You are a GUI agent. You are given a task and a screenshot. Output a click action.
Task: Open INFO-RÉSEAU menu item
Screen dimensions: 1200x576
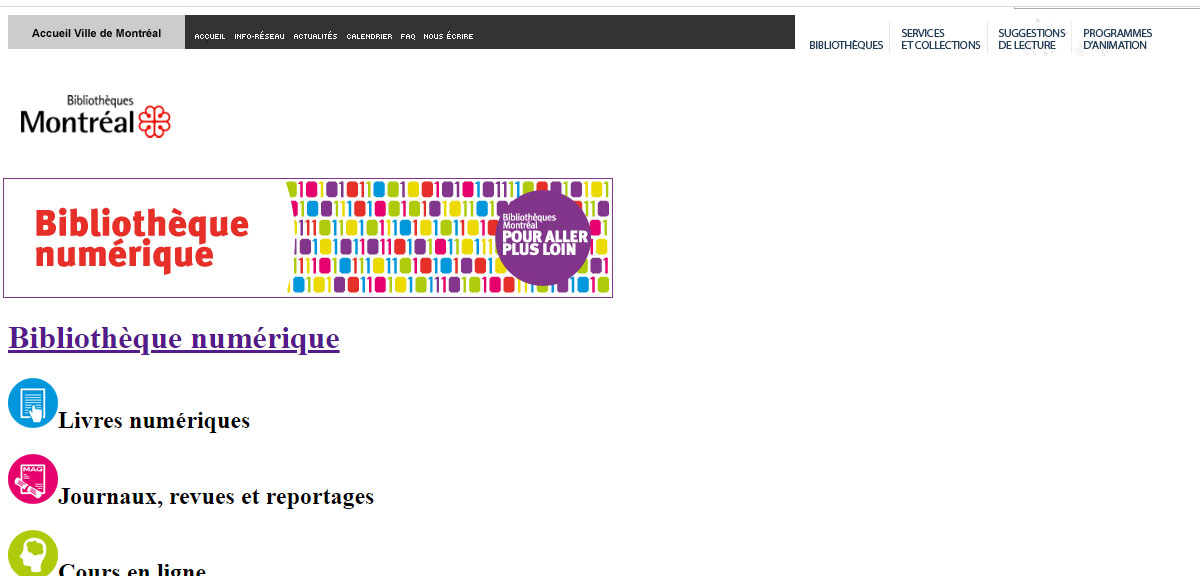coord(259,36)
